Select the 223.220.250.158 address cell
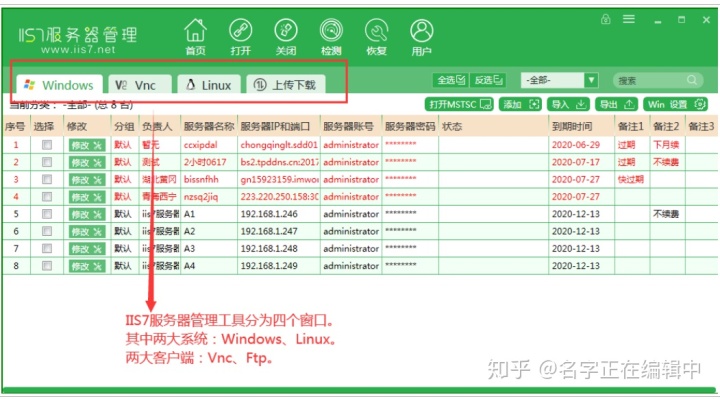This screenshot has height=399, width=720. pos(279,197)
